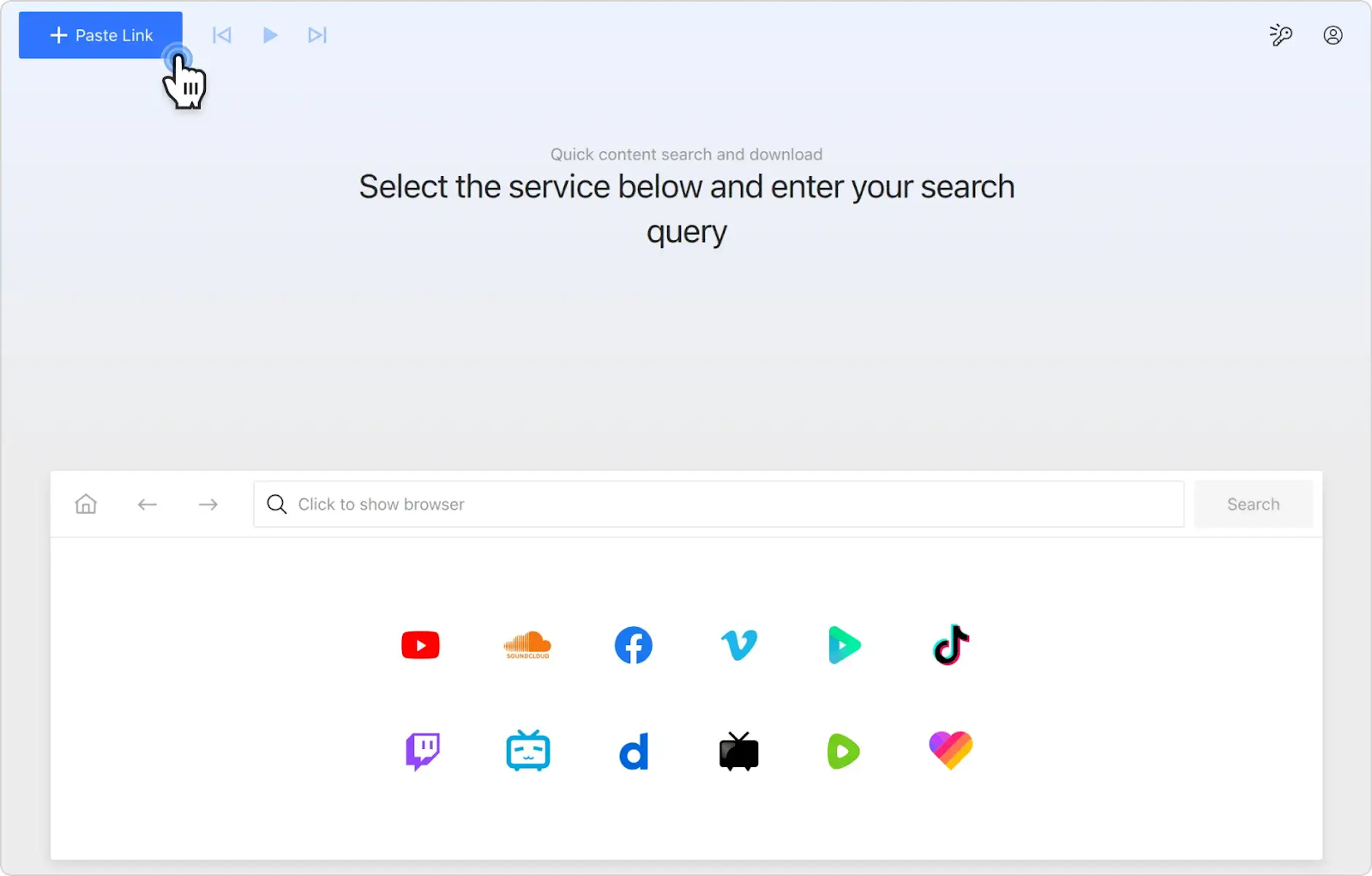Go to the browser home page

click(86, 504)
